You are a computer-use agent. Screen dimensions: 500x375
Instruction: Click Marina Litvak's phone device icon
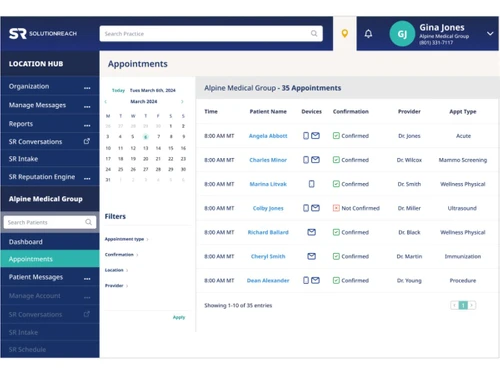311,184
